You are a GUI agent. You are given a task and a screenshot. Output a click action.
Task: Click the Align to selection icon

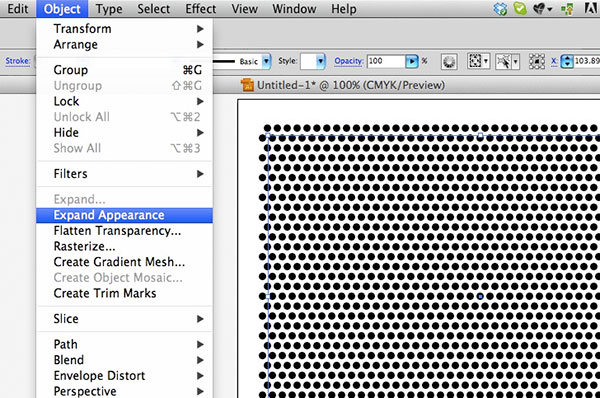pyautogui.click(x=478, y=61)
